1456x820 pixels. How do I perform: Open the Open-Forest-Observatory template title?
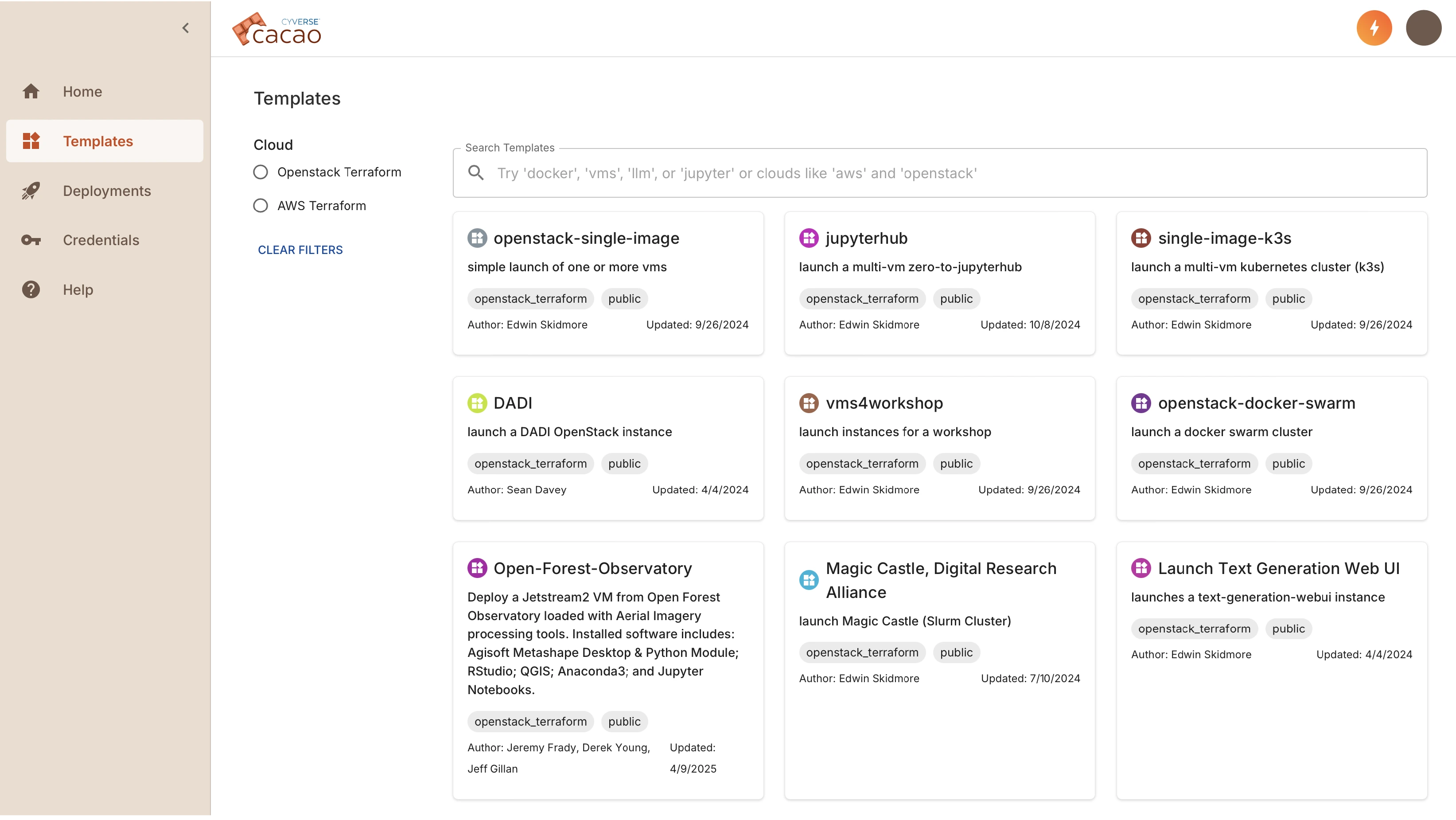[x=592, y=568]
